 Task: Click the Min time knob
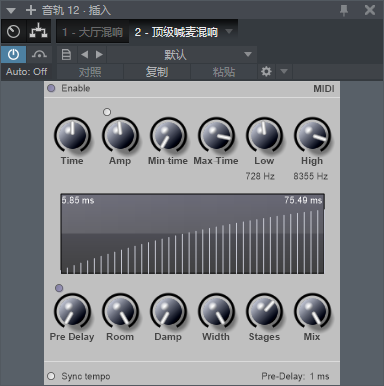(x=168, y=135)
